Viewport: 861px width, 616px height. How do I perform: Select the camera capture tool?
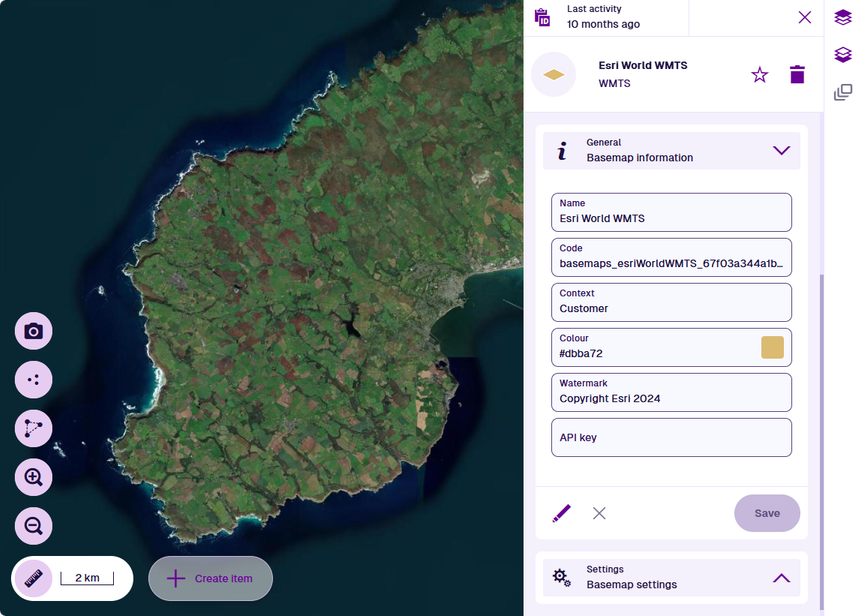point(33,330)
